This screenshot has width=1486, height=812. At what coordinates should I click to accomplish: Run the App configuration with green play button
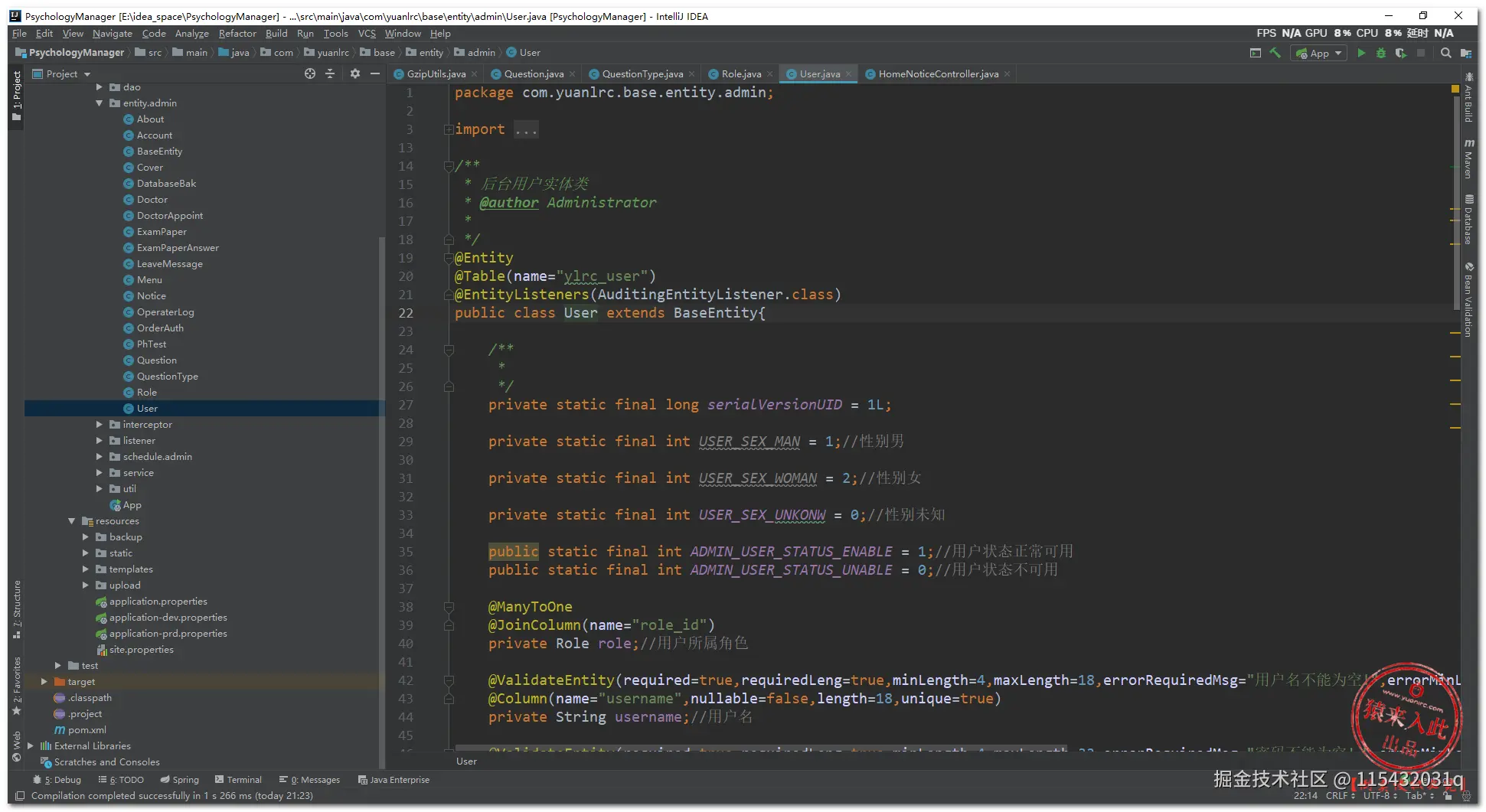tap(1360, 53)
